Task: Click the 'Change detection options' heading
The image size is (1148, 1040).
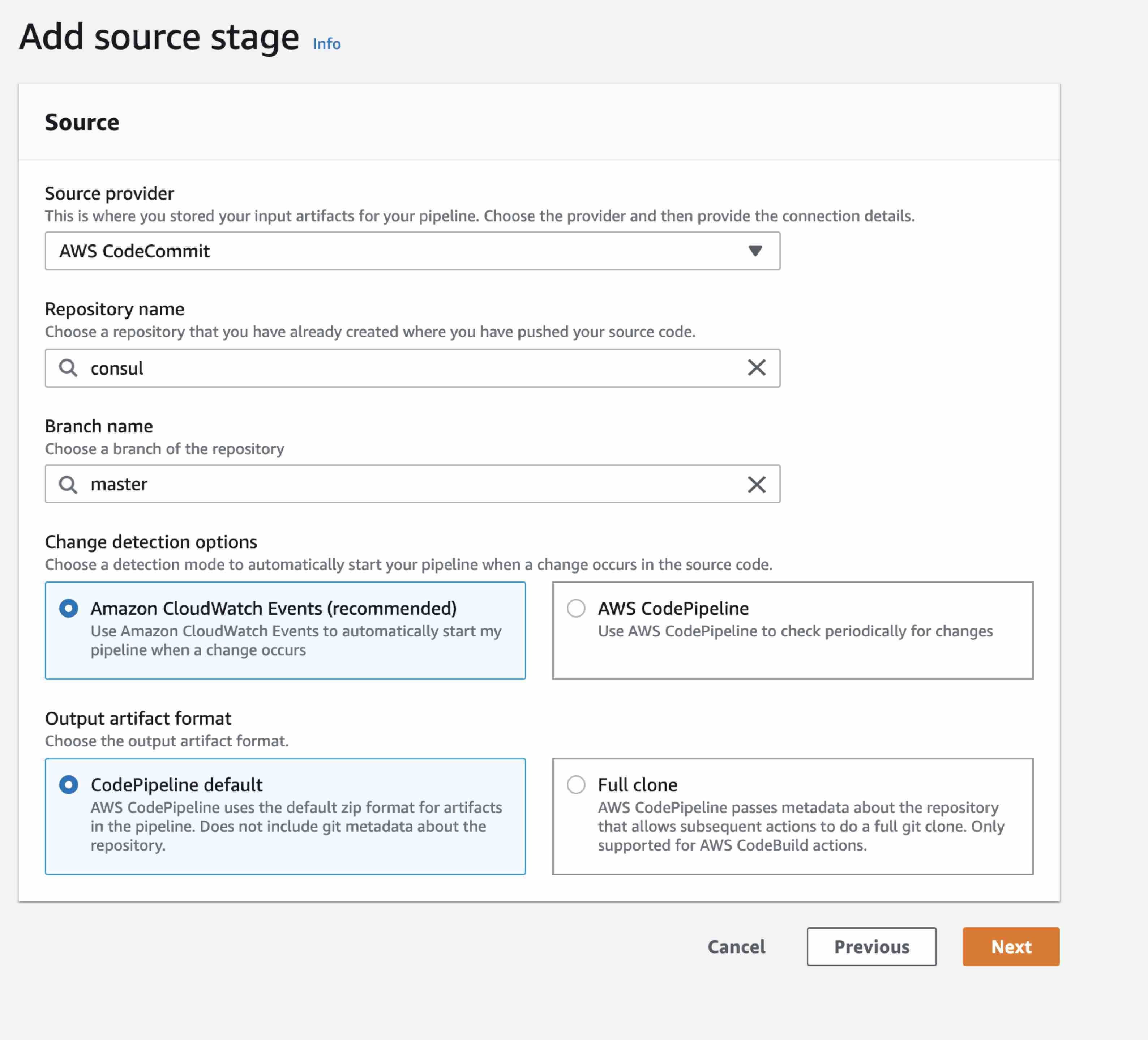Action: click(x=151, y=542)
